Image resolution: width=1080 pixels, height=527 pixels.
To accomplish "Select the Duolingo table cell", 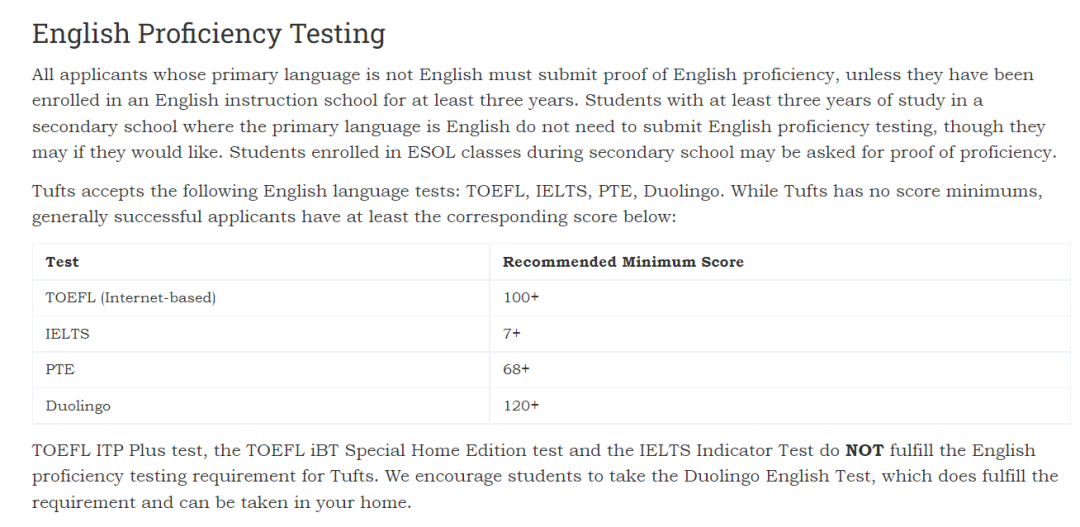I will 261,405.
